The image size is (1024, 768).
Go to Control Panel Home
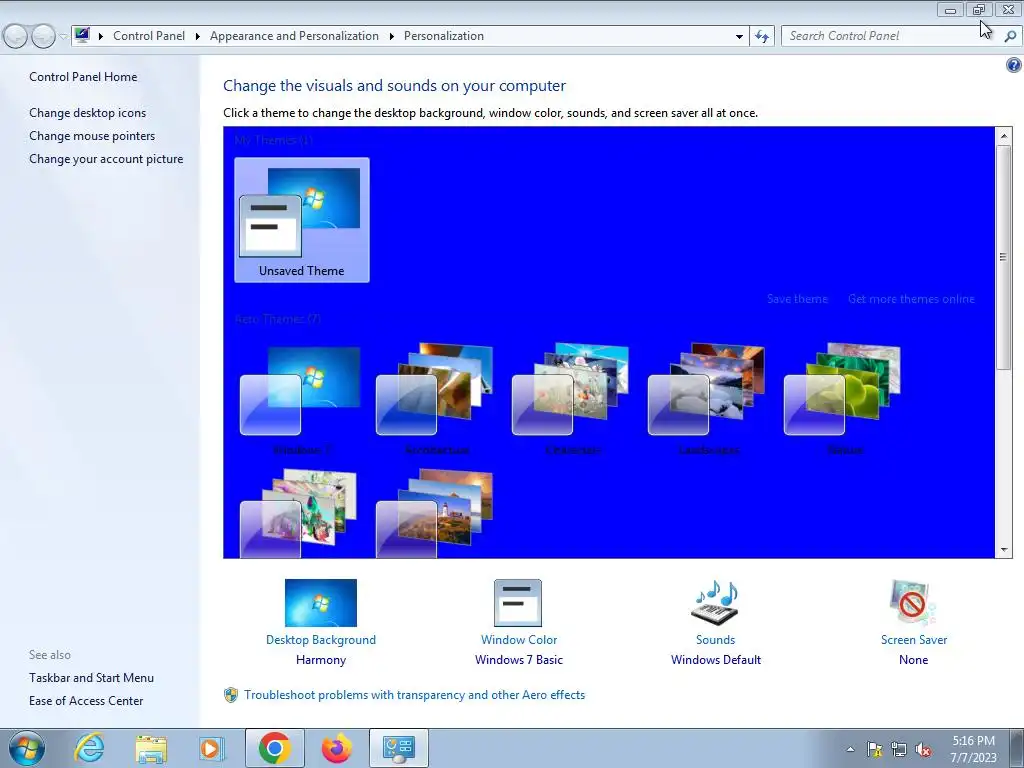pyautogui.click(x=83, y=76)
